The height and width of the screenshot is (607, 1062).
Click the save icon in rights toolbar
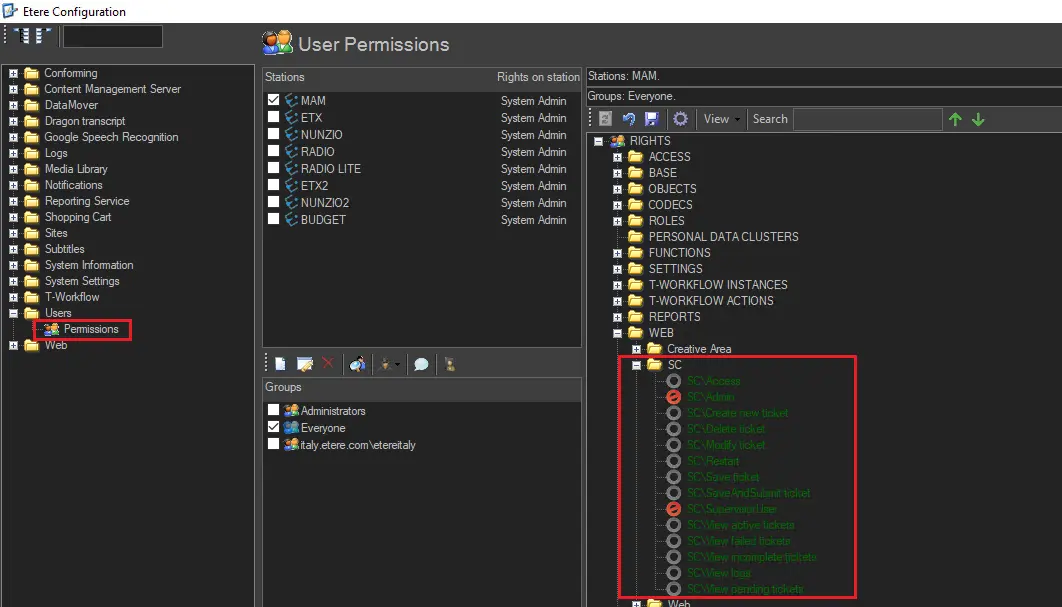pyautogui.click(x=651, y=119)
